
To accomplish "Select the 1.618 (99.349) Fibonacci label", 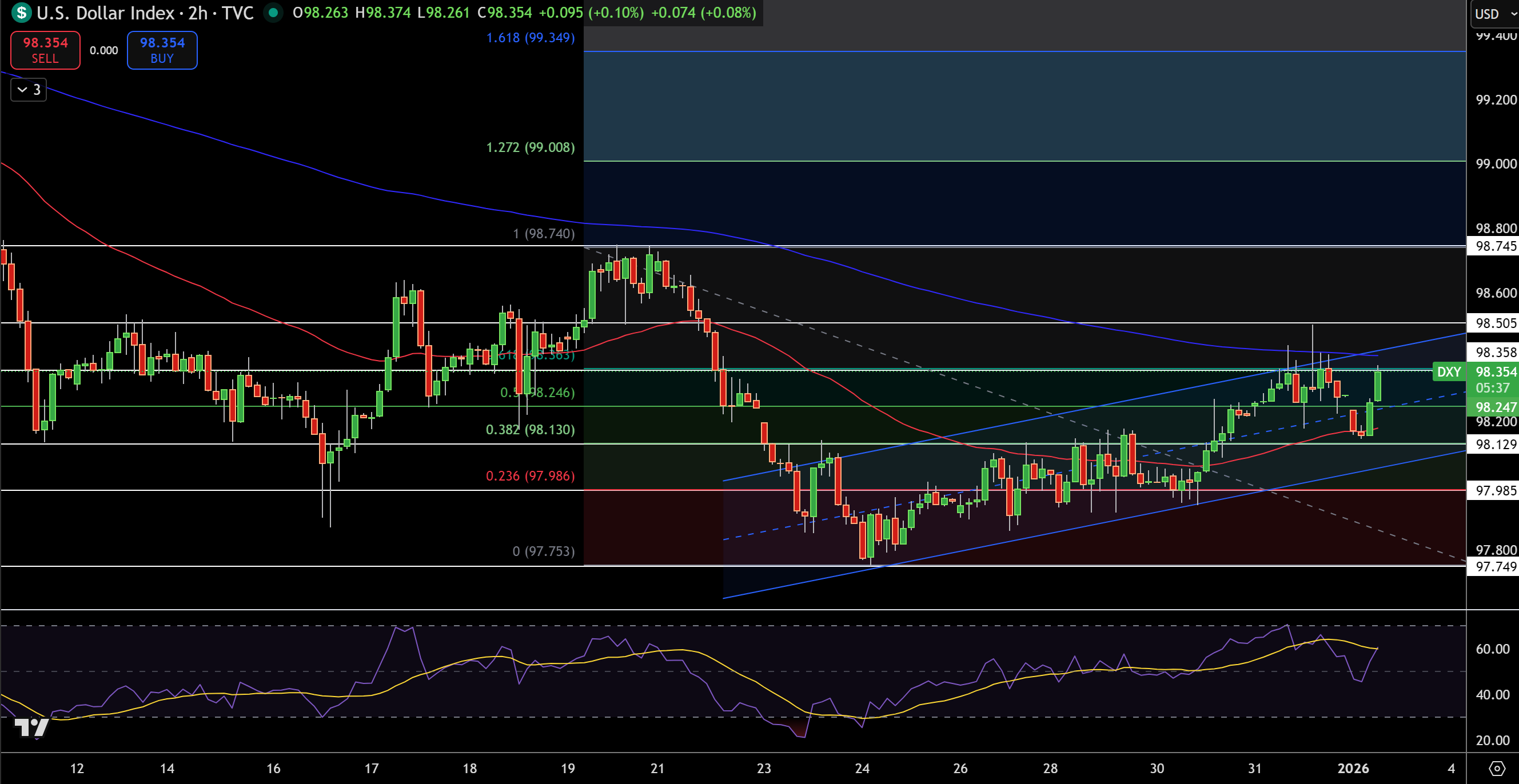I will [530, 38].
